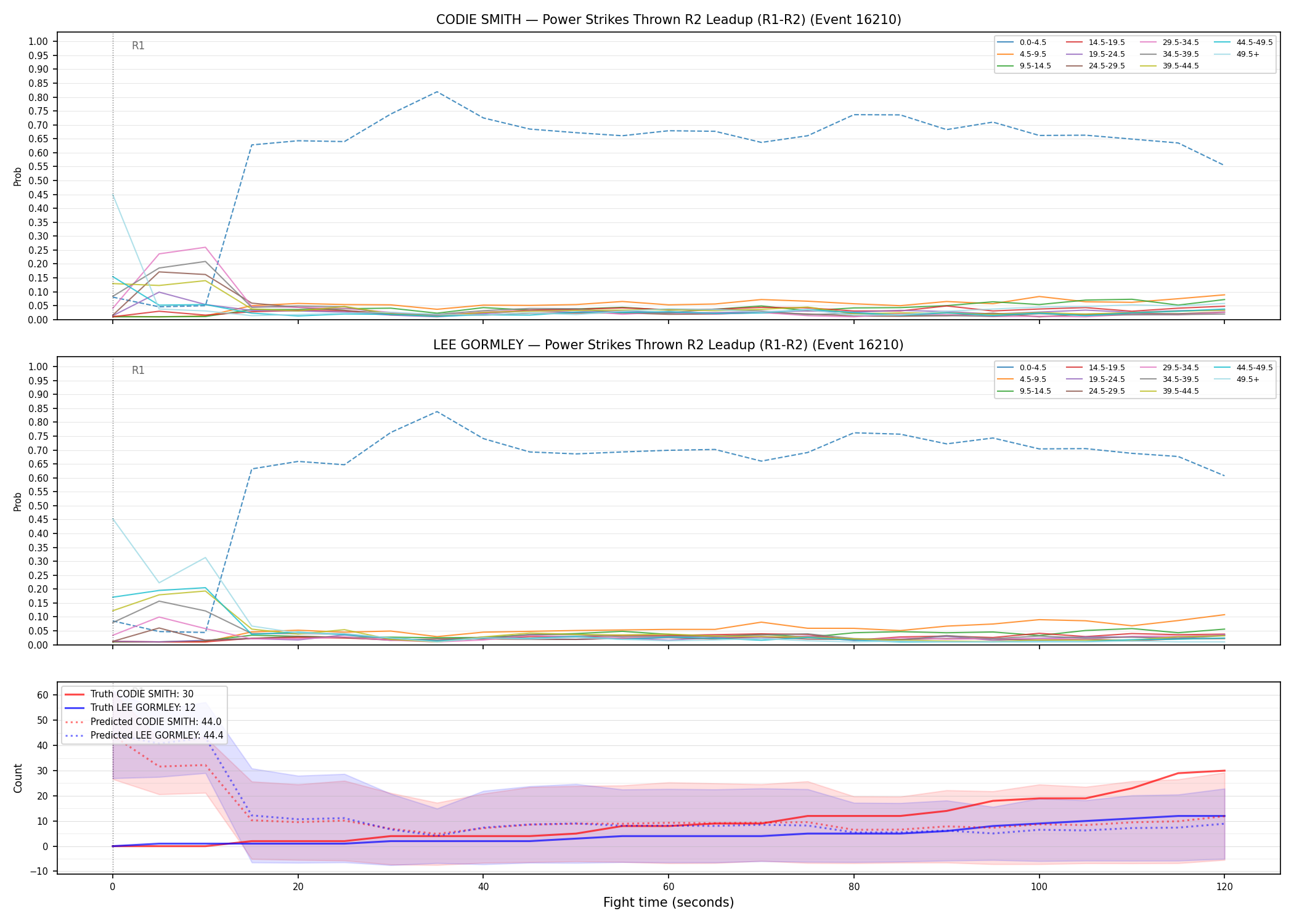Click "9.5-14.5" in the Codie Smith legend
The height and width of the screenshot is (924, 1294).
(1035, 66)
